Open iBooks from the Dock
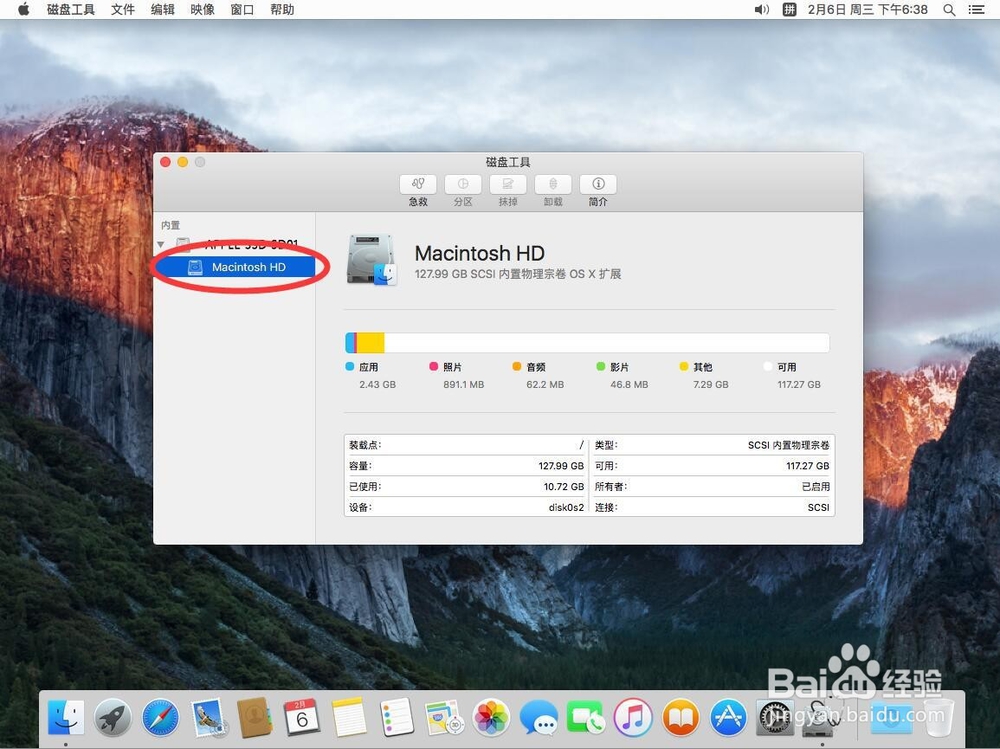This screenshot has height=749, width=1000. [680, 717]
